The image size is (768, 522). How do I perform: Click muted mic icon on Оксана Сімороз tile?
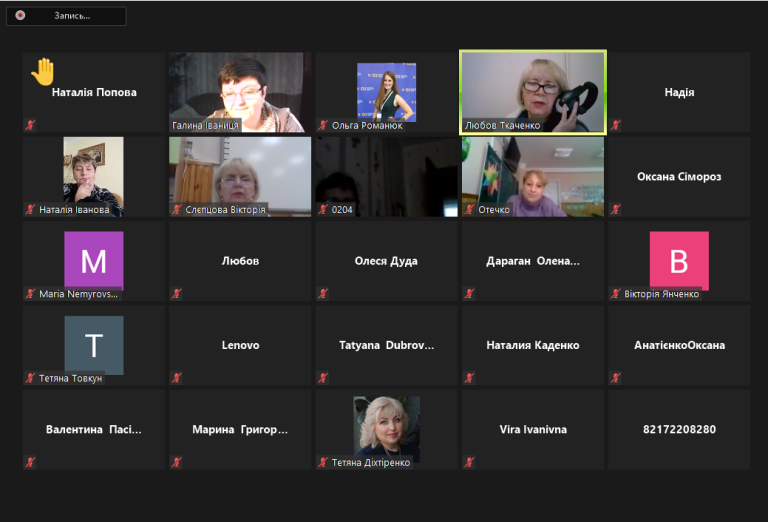(616, 210)
